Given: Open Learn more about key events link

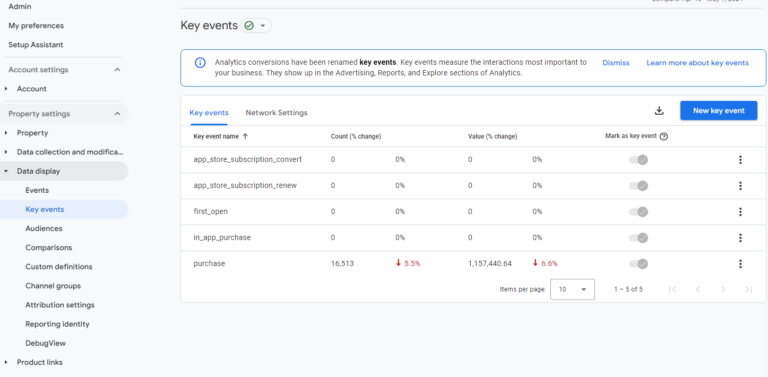Looking at the screenshot, I should (x=697, y=63).
